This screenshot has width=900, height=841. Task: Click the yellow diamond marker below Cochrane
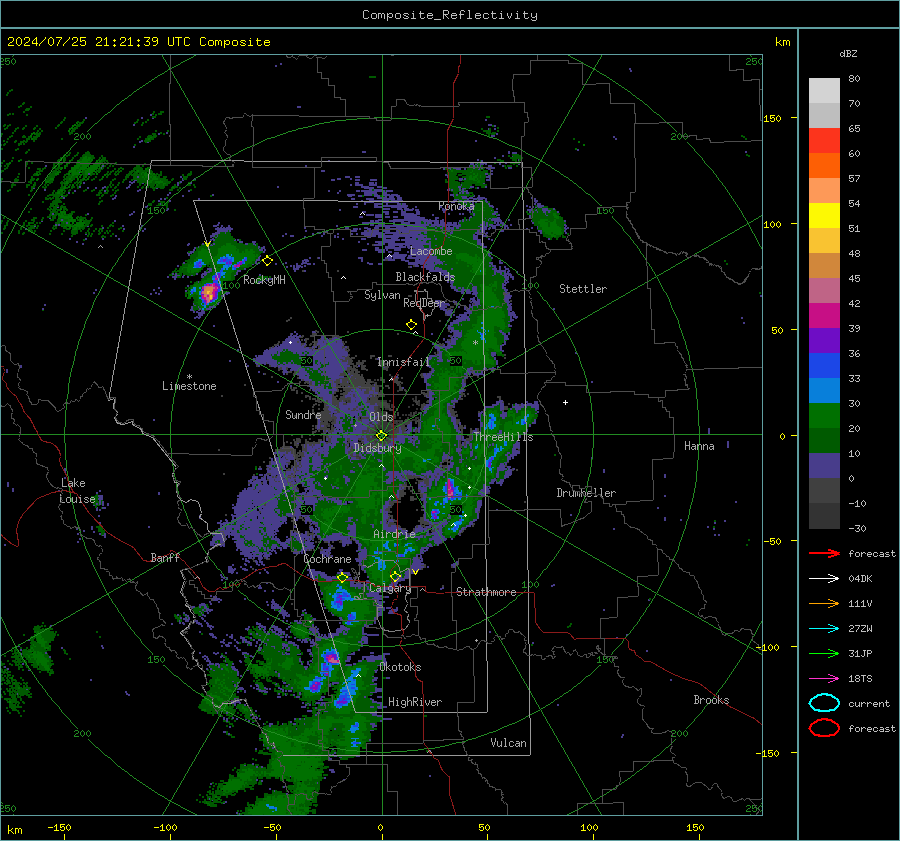coord(343,578)
